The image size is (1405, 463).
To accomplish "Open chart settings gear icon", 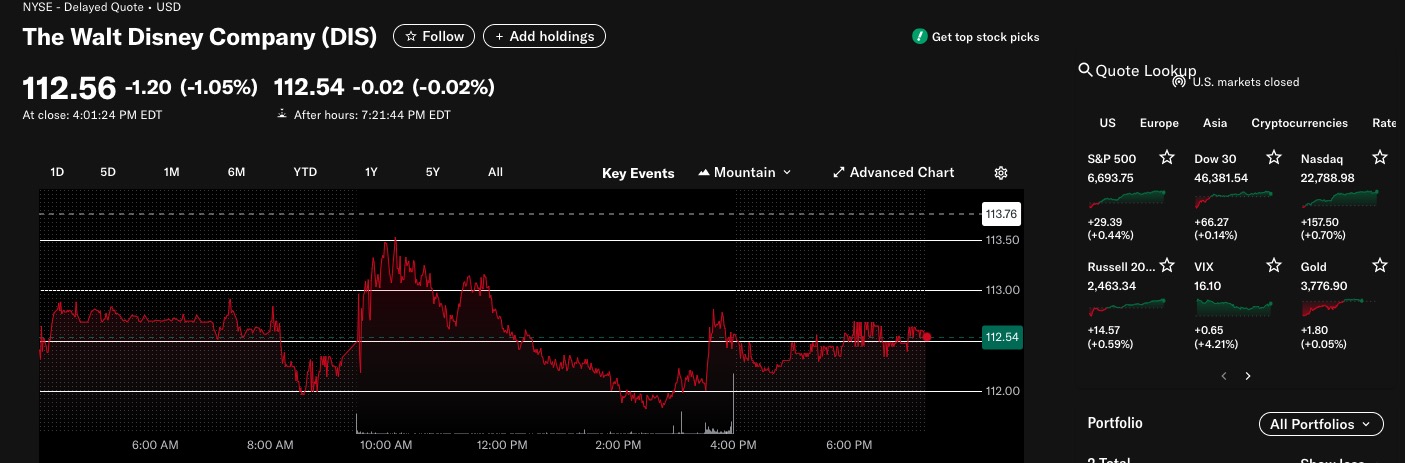I will (x=1001, y=173).
